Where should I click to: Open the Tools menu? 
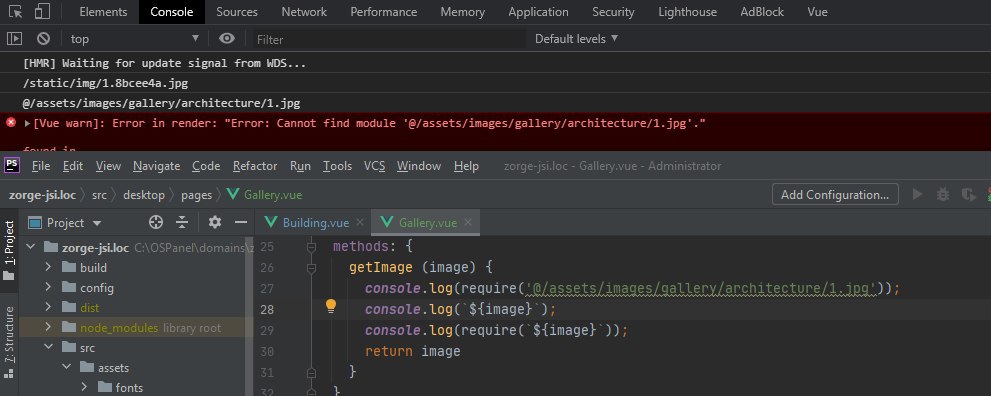(x=337, y=166)
